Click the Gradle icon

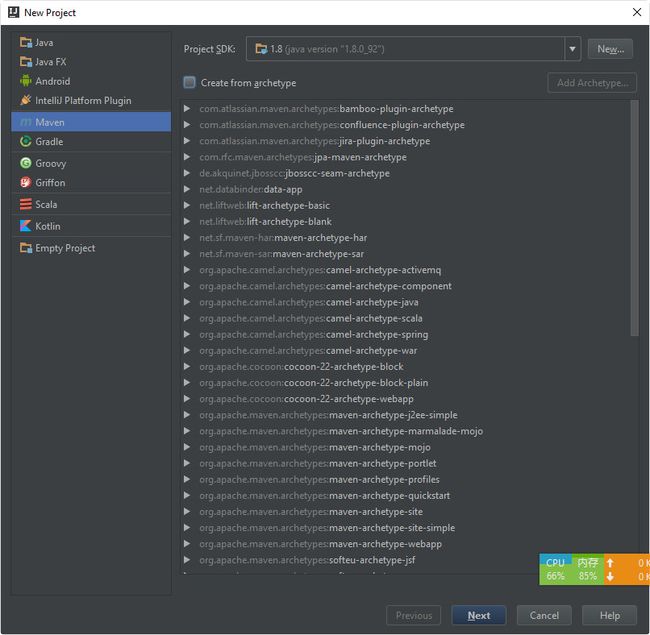(x=26, y=141)
